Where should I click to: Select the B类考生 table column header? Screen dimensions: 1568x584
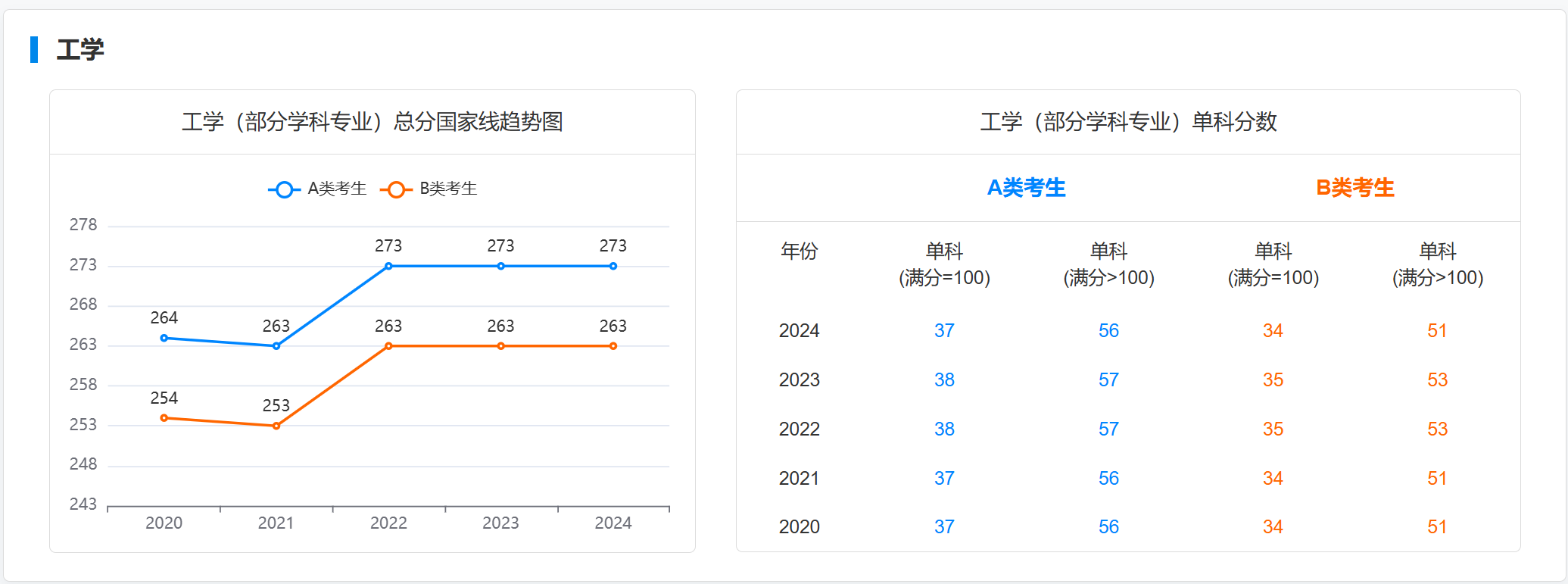click(1354, 188)
